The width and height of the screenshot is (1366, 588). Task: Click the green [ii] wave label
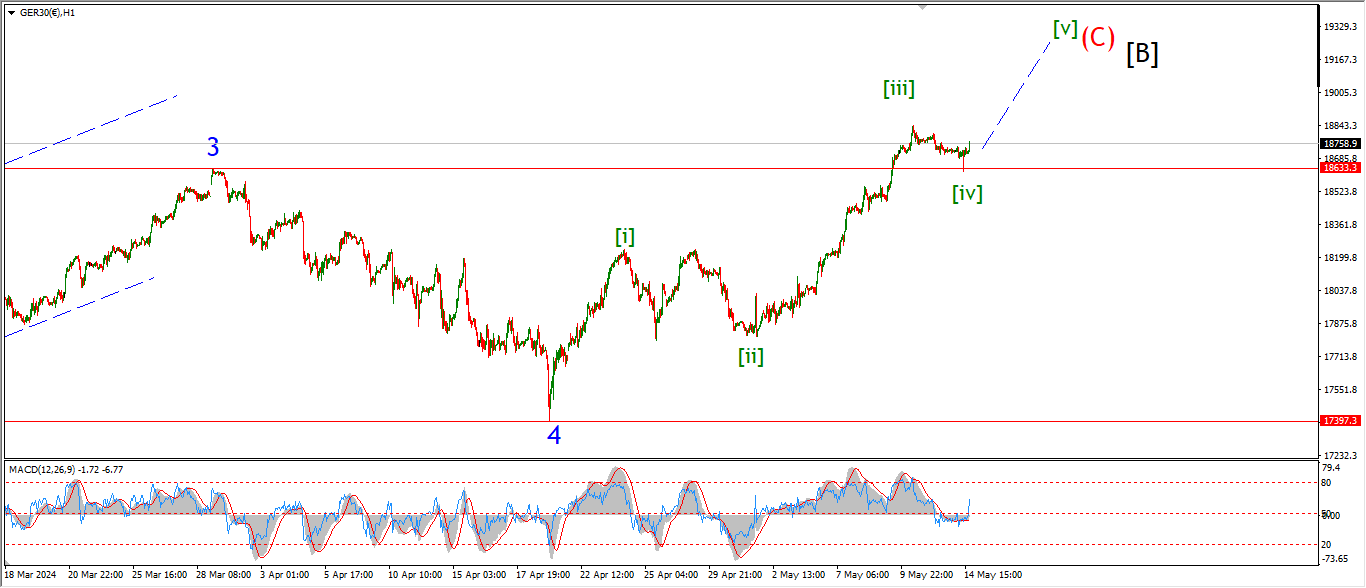click(750, 356)
